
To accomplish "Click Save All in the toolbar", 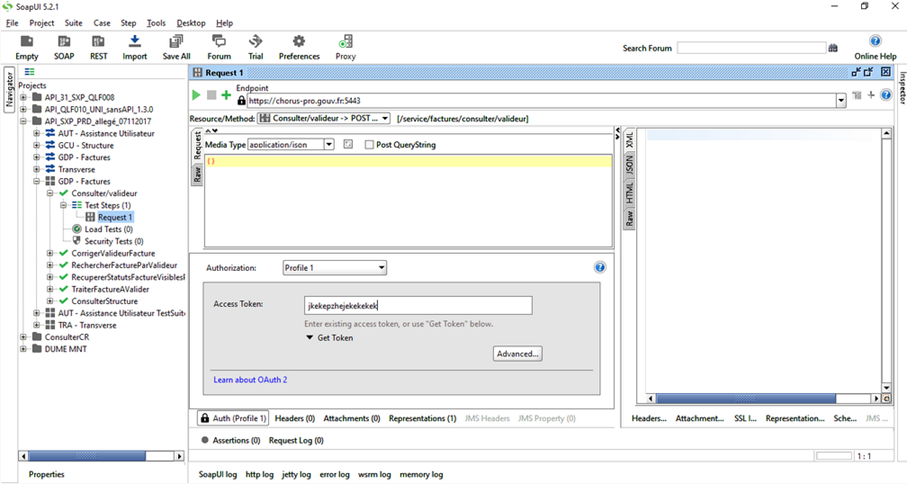I will (176, 48).
